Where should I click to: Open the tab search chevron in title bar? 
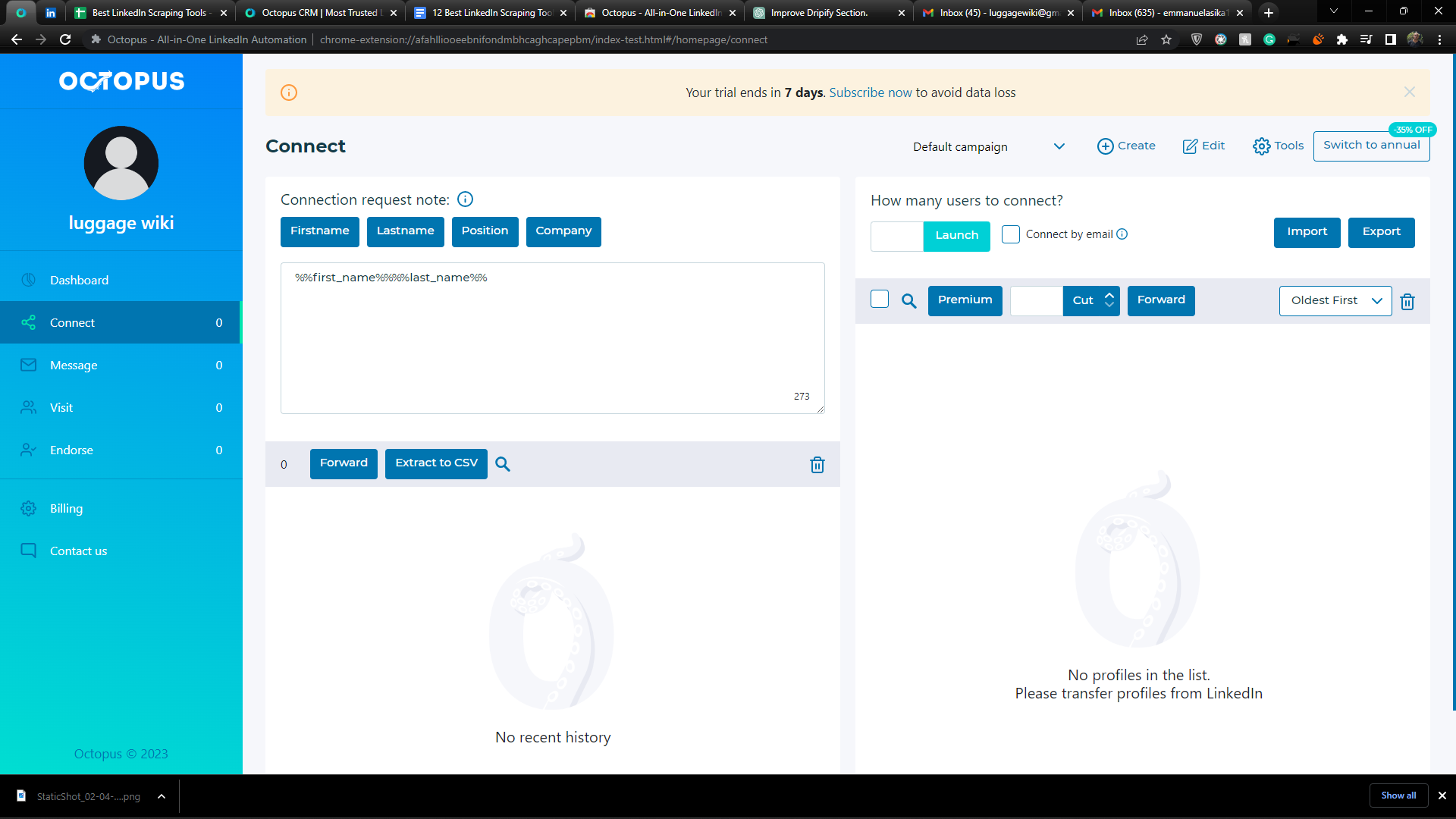click(1334, 11)
